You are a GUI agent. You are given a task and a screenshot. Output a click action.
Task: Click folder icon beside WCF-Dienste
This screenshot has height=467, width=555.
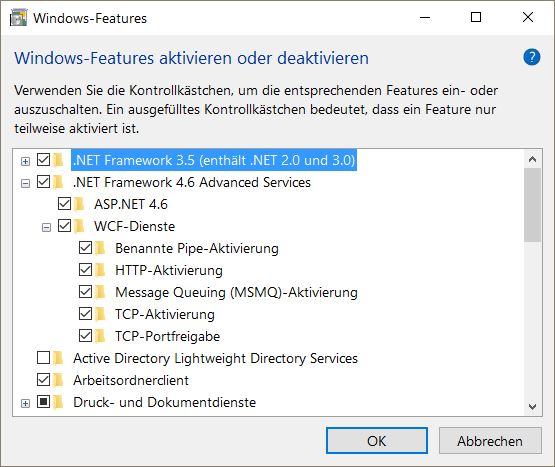[x=80, y=226]
